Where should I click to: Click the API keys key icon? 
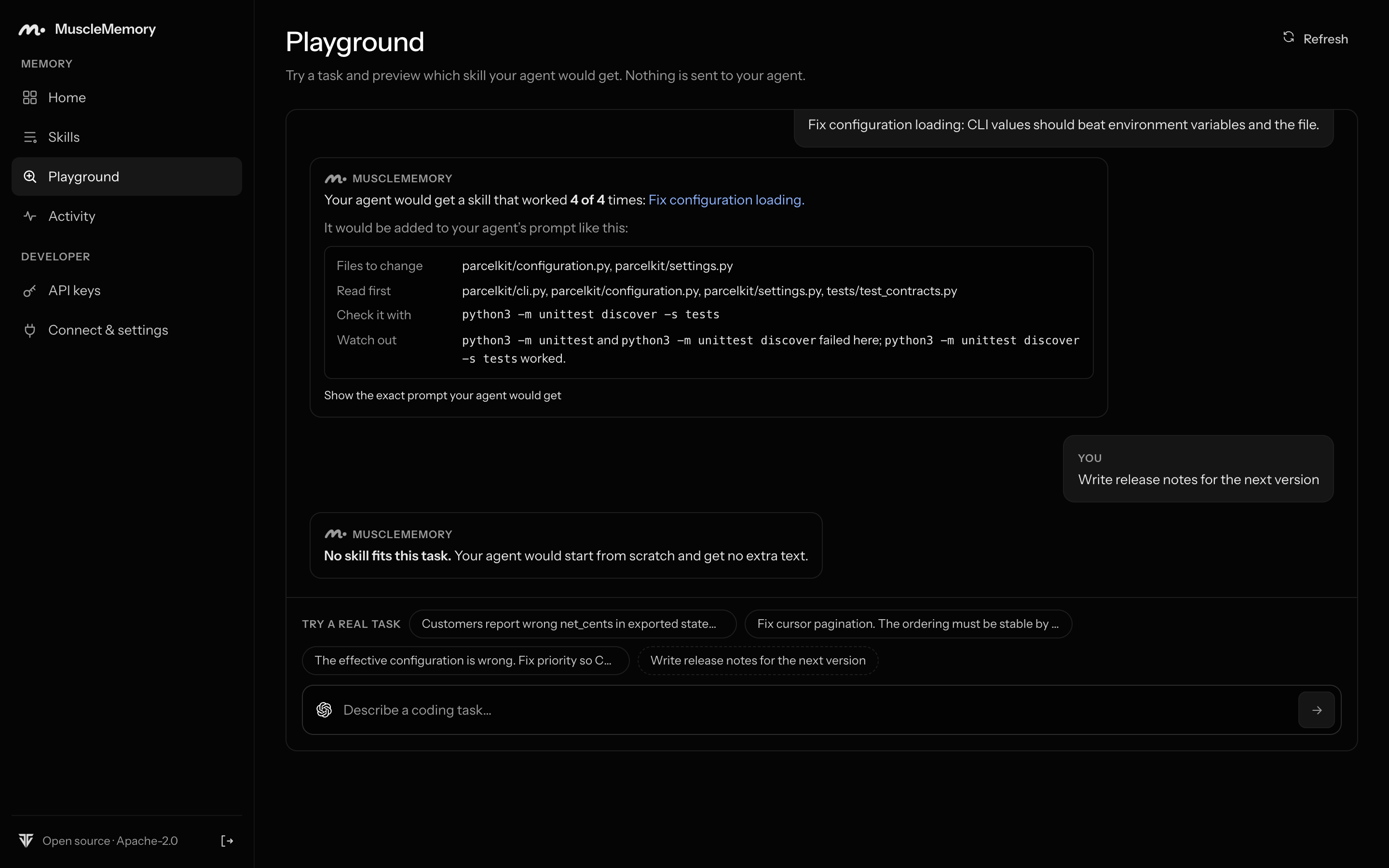point(30,291)
